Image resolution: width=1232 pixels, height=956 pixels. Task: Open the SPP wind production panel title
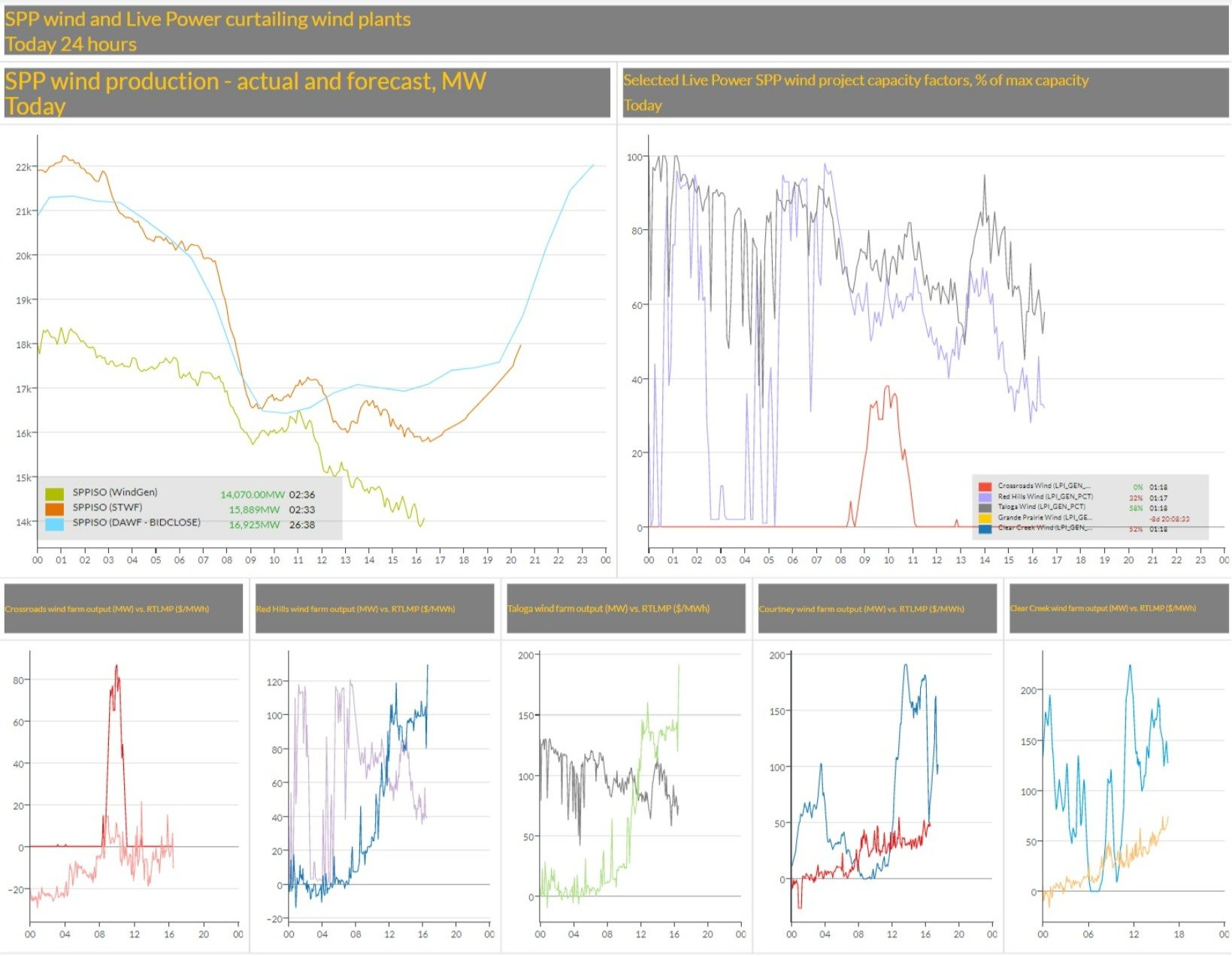245,81
